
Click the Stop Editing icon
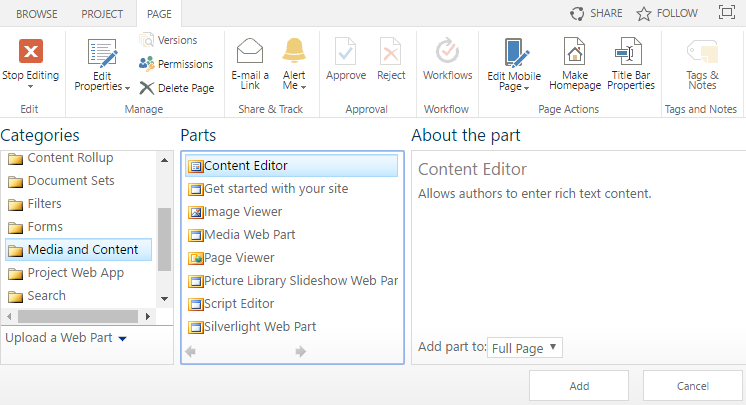[31, 51]
